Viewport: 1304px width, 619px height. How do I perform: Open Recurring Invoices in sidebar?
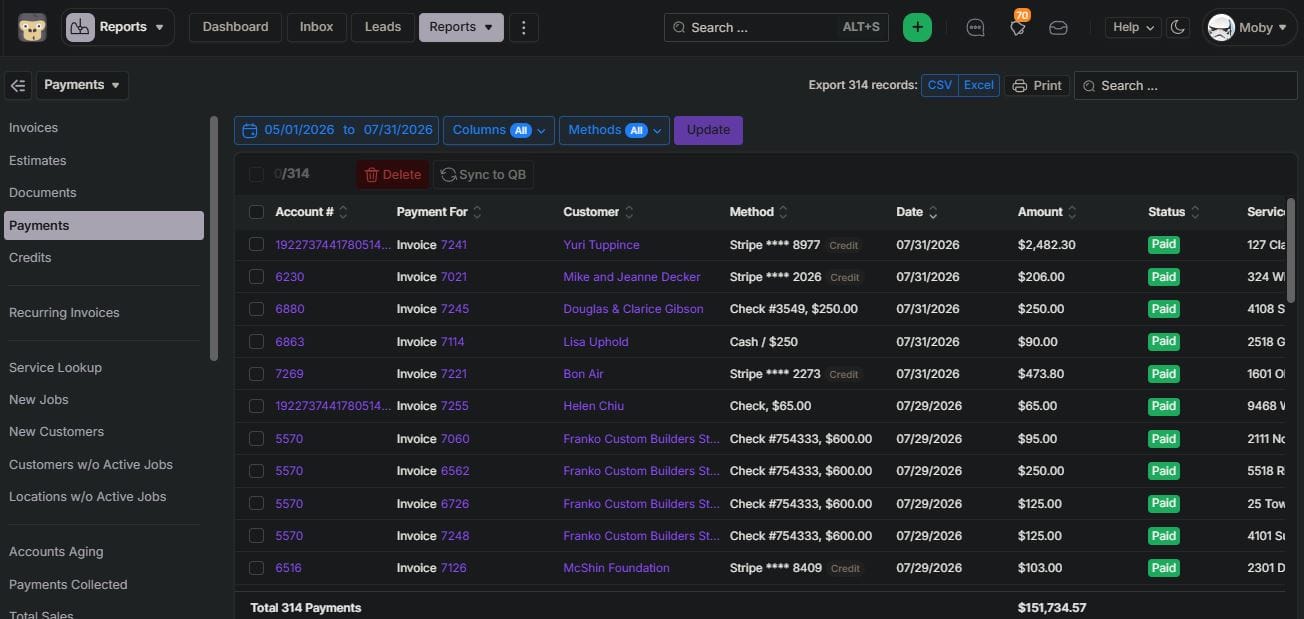pos(64,313)
